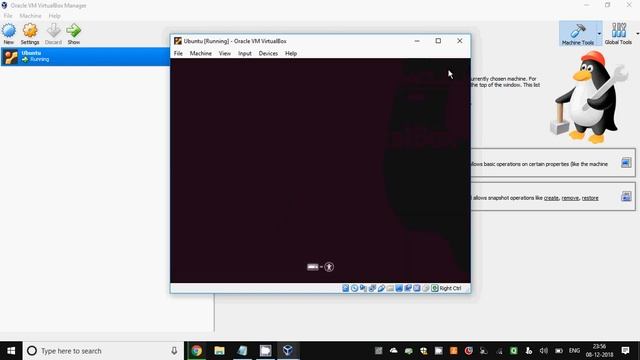This screenshot has height=360, width=640.
Task: Open Help menu in Ubuntu VM window
Action: tap(291, 53)
